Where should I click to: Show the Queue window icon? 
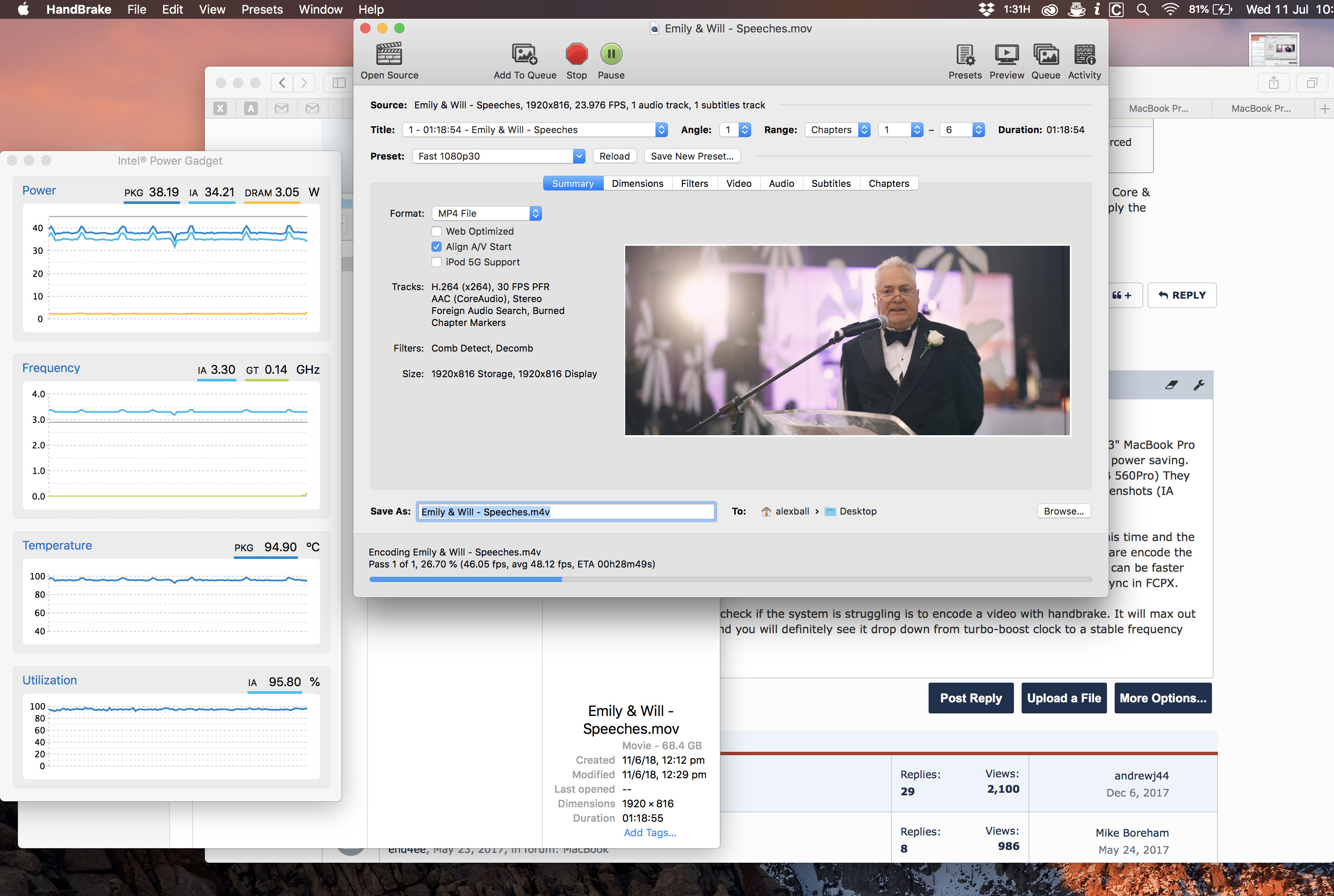(1046, 54)
